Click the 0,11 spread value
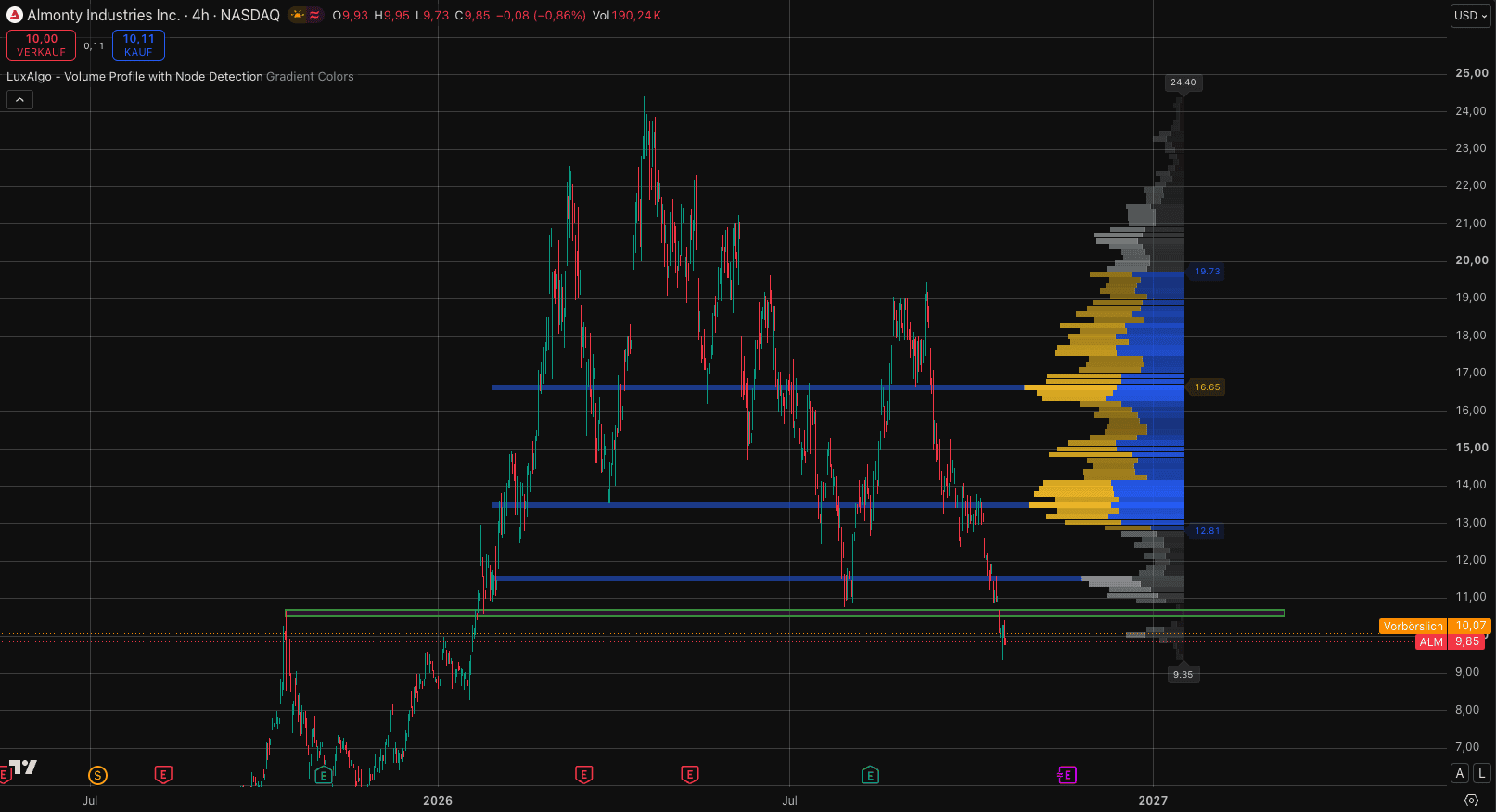 (x=94, y=45)
